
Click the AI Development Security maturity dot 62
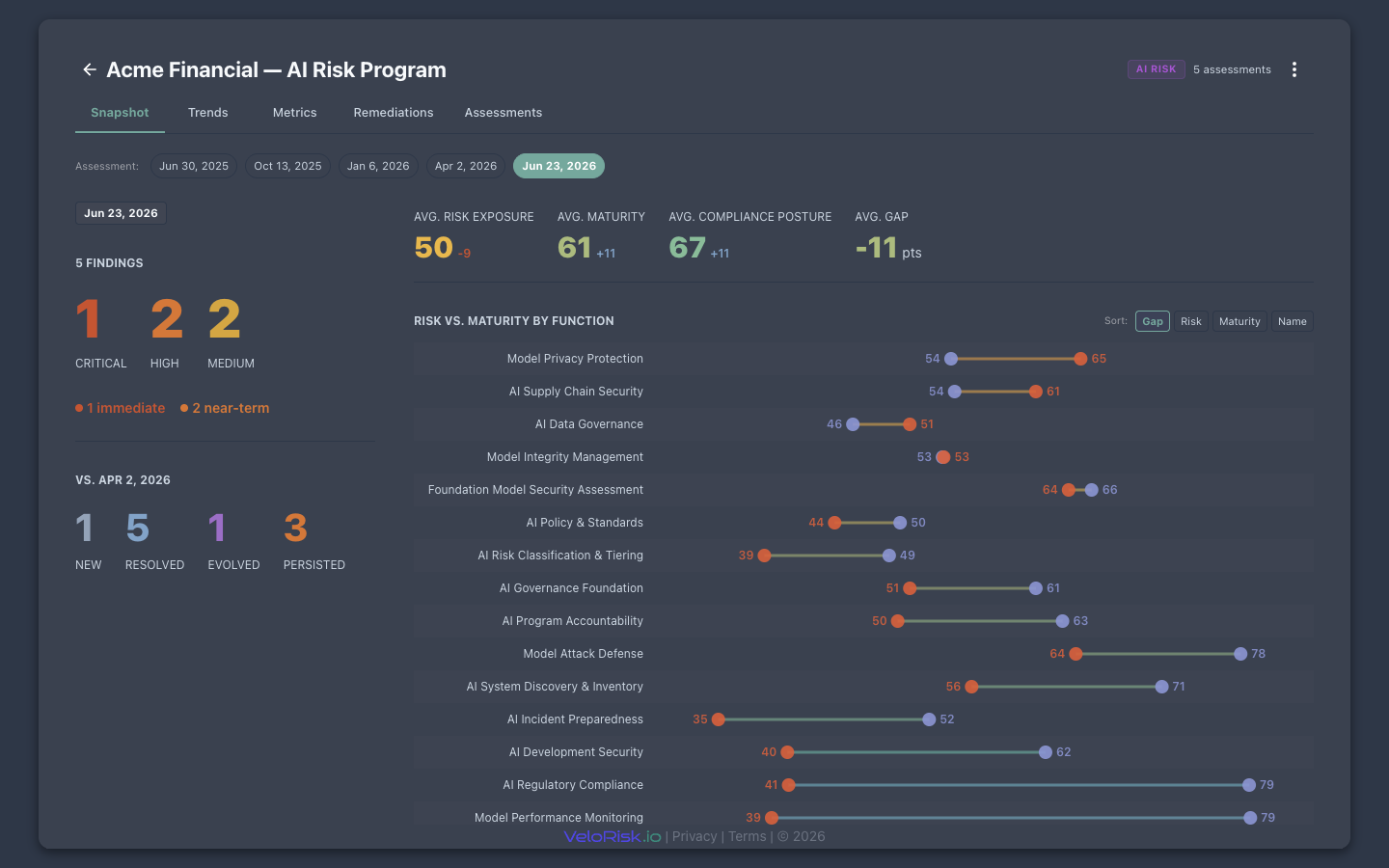coord(1046,752)
